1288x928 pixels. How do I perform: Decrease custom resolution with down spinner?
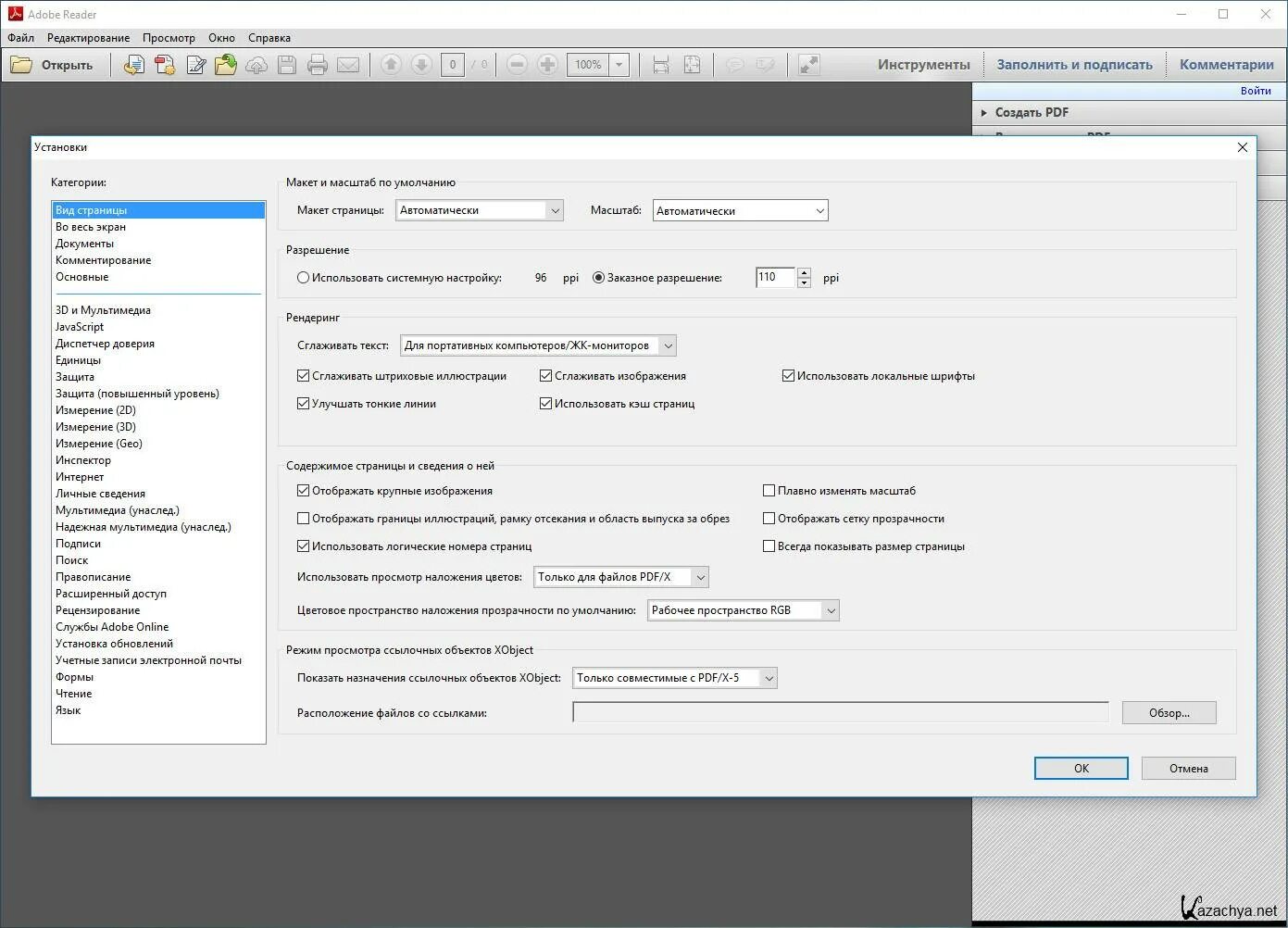pyautogui.click(x=804, y=283)
